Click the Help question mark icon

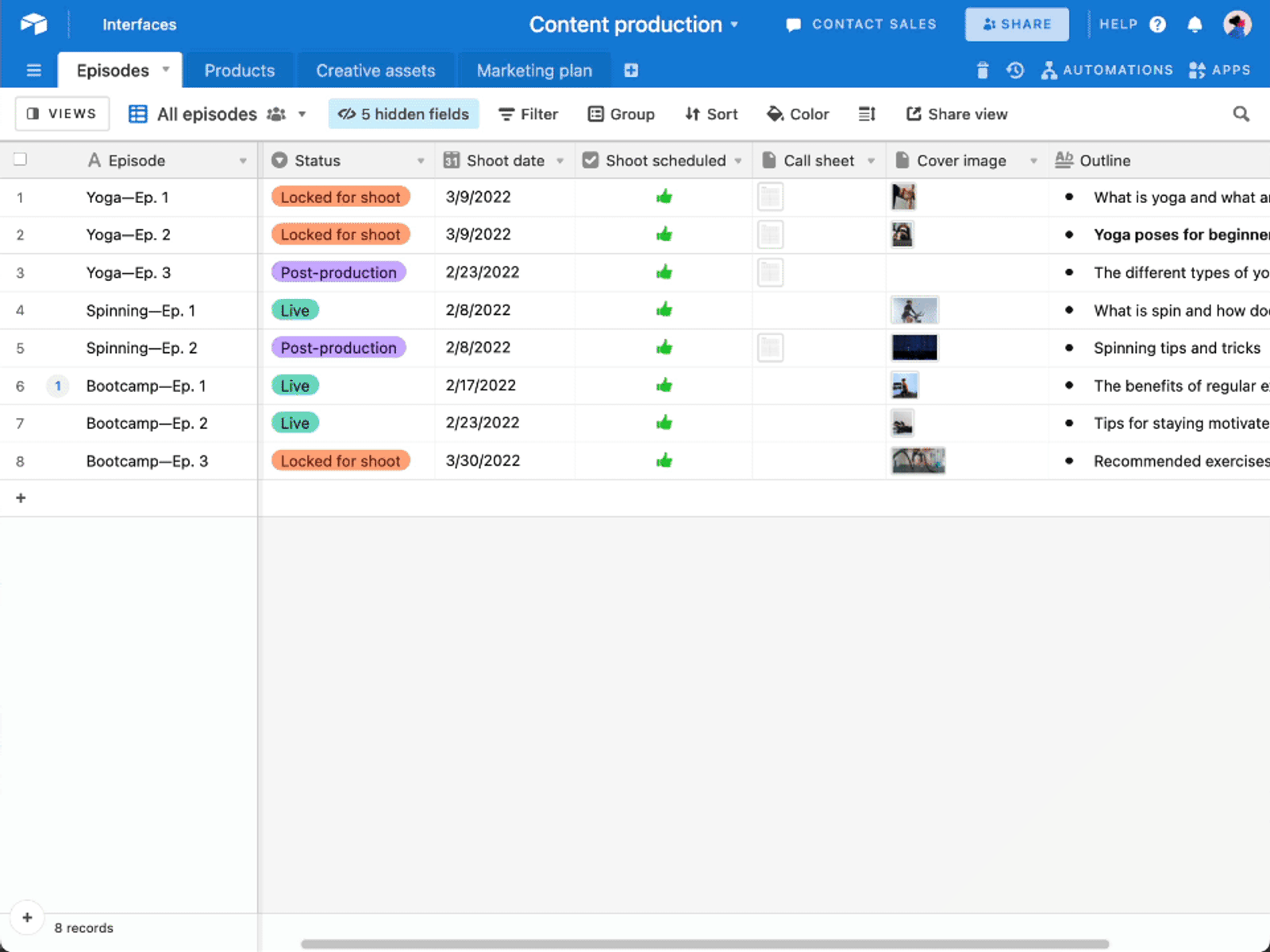(x=1158, y=25)
